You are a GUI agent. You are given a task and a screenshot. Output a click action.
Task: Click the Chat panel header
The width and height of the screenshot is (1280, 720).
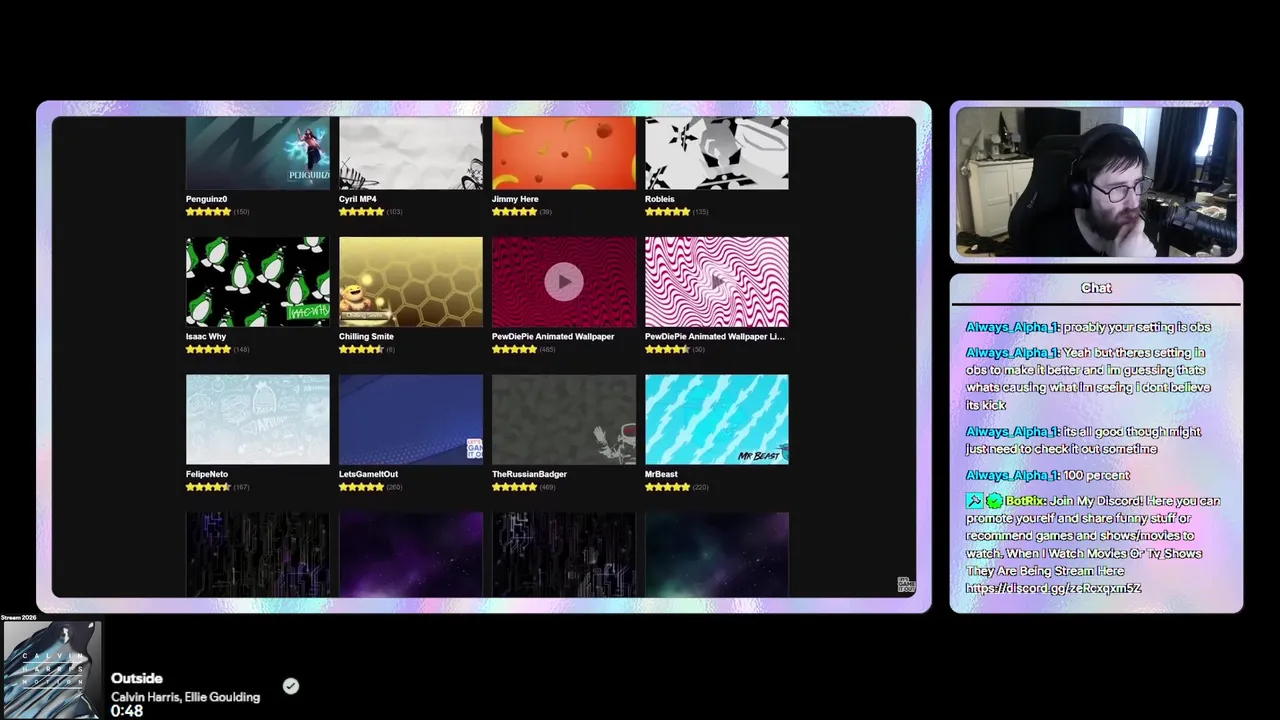click(1096, 288)
